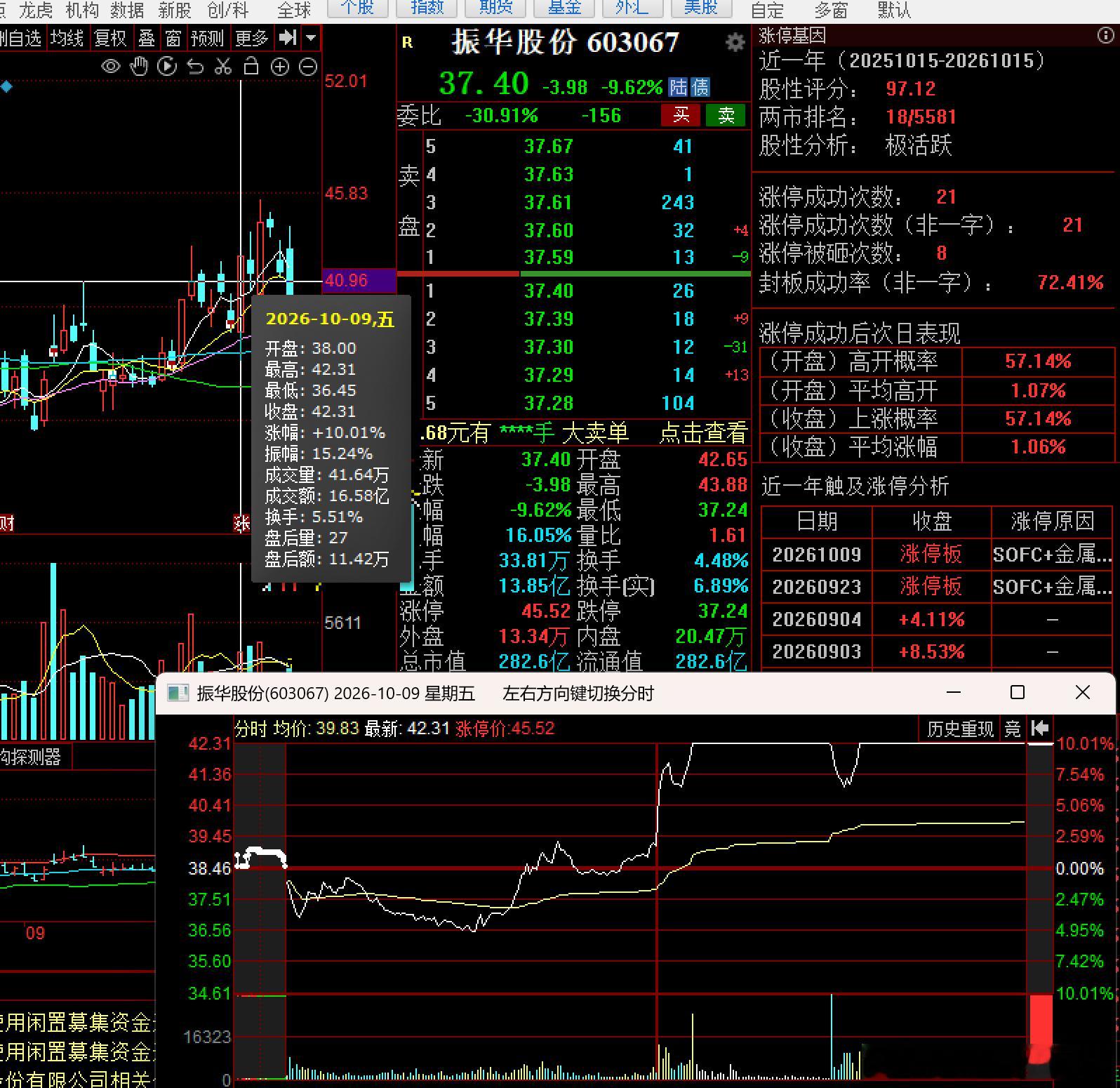Screen dimensions: 1120x1088
Task: Open the 更多 options menu
Action: pyautogui.click(x=252, y=38)
